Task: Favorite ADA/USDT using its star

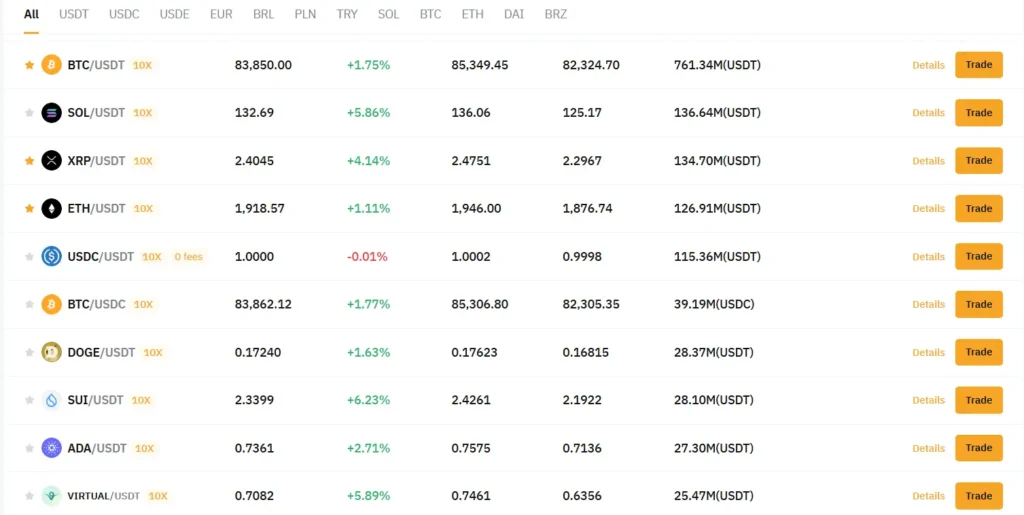Action: (29, 448)
